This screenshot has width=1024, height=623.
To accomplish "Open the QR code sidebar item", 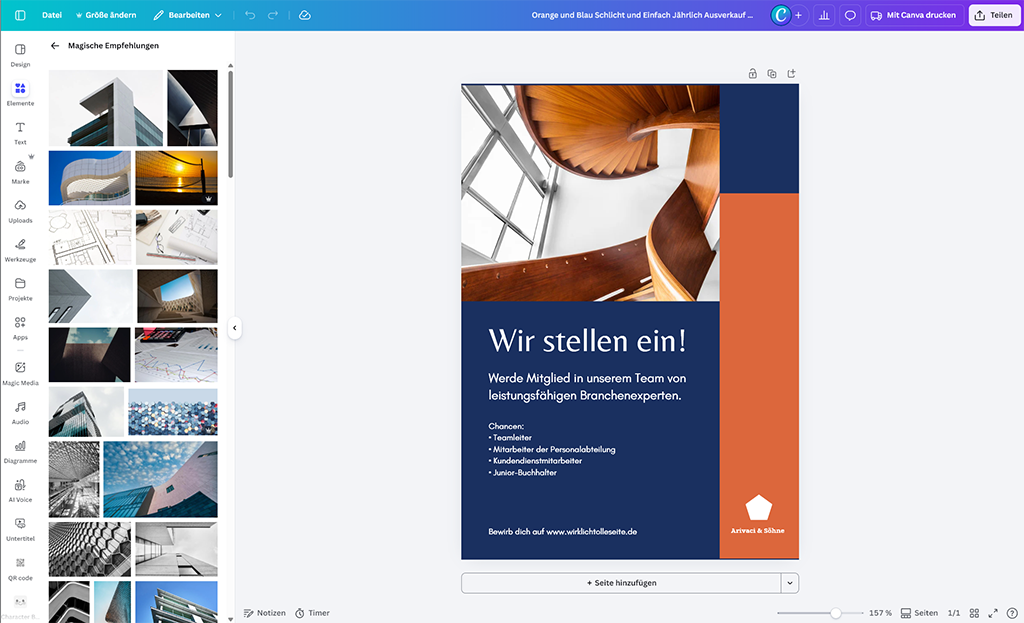I will [x=20, y=569].
